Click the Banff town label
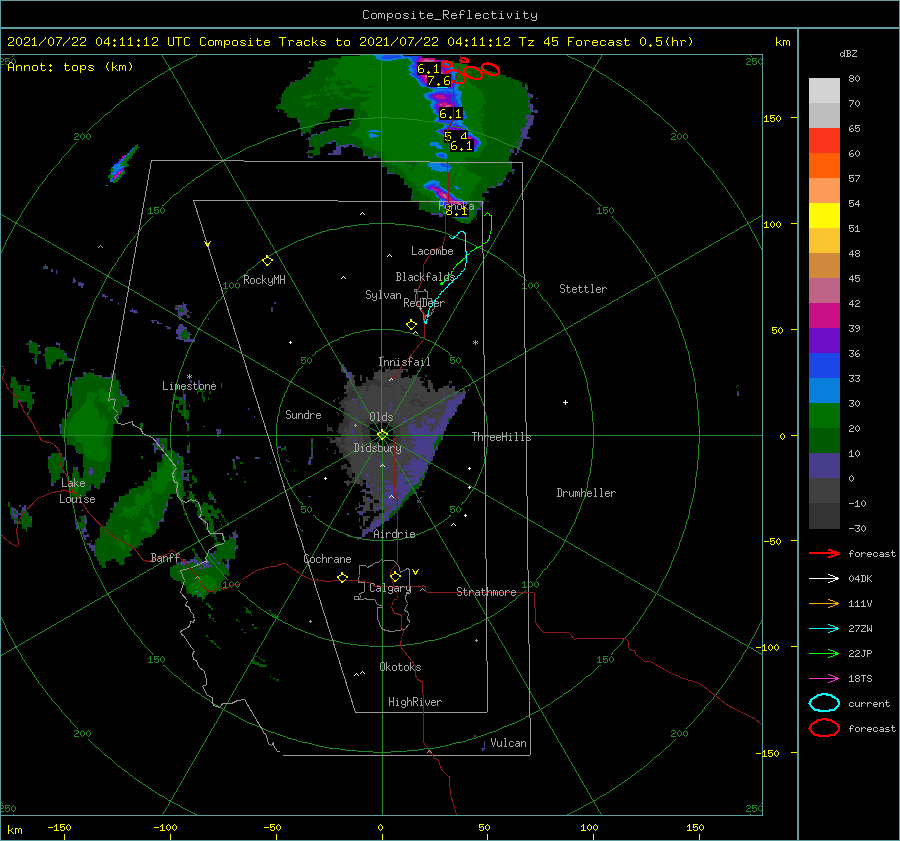This screenshot has width=900, height=841. (165, 557)
